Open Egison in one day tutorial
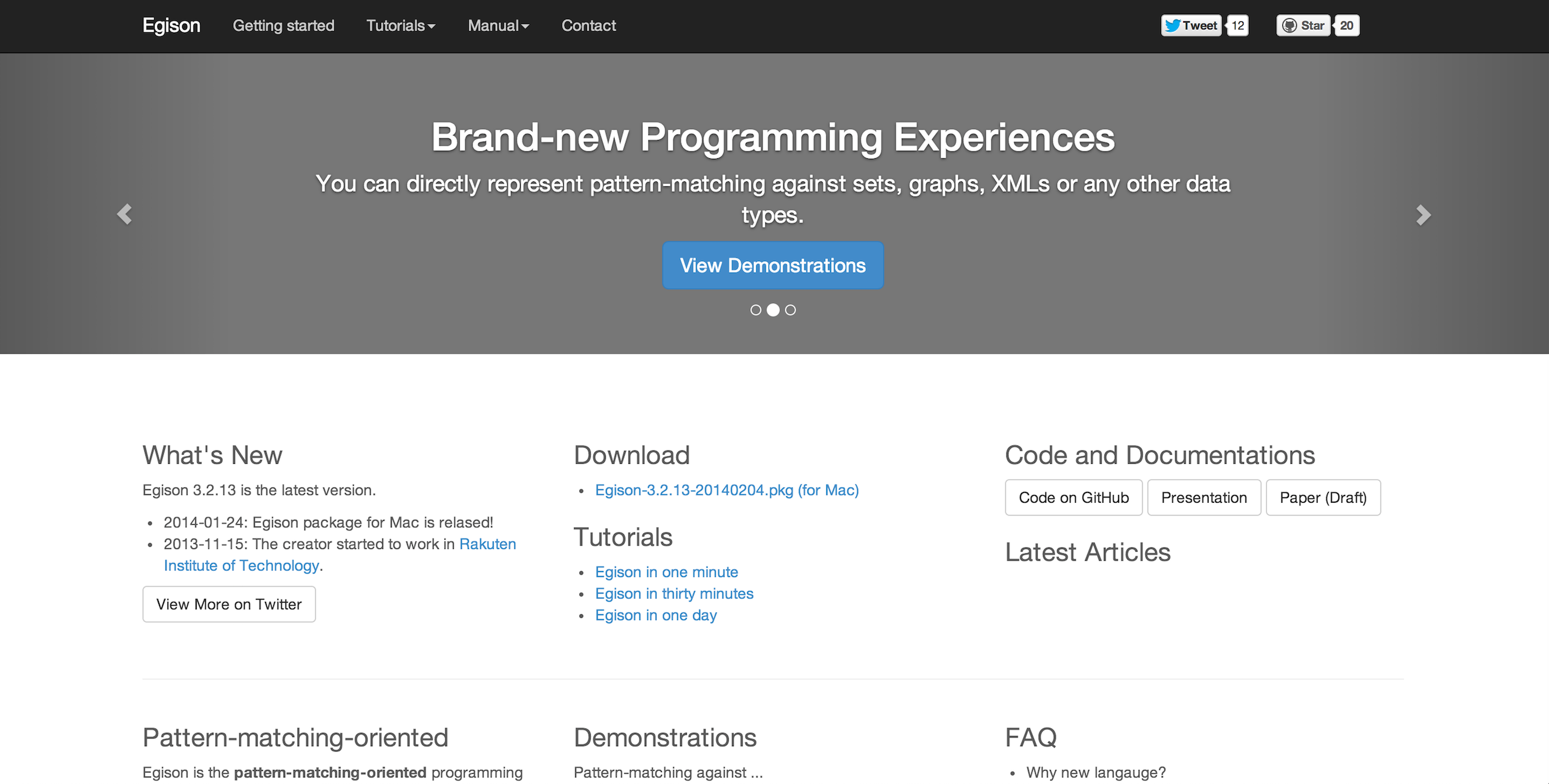1549x784 pixels. [x=656, y=615]
